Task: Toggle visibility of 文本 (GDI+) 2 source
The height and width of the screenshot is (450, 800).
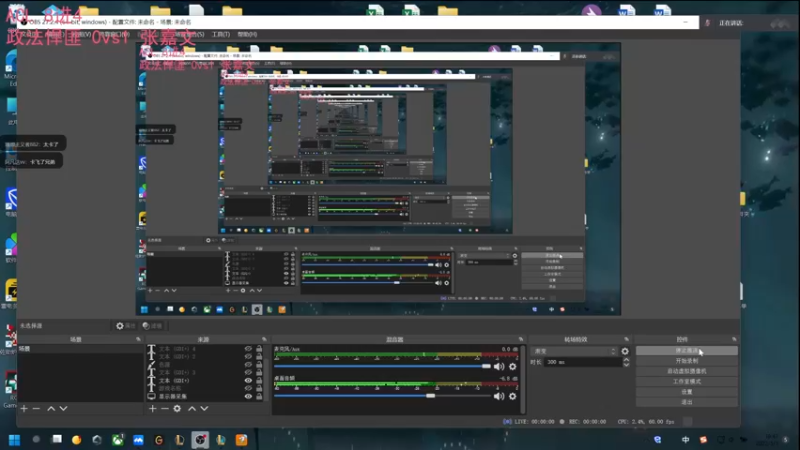Action: [x=248, y=357]
